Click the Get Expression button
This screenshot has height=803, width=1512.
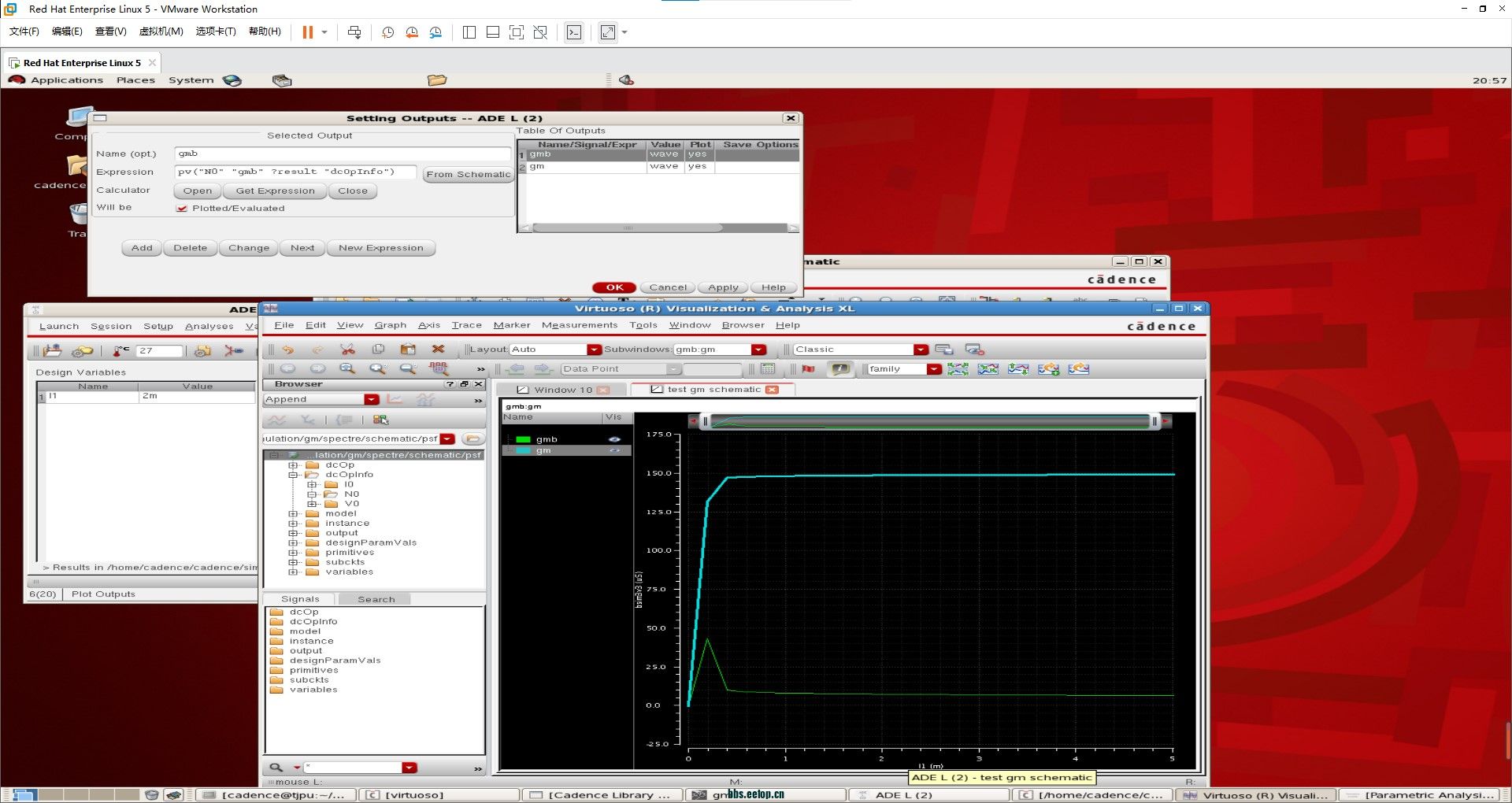pyautogui.click(x=275, y=191)
